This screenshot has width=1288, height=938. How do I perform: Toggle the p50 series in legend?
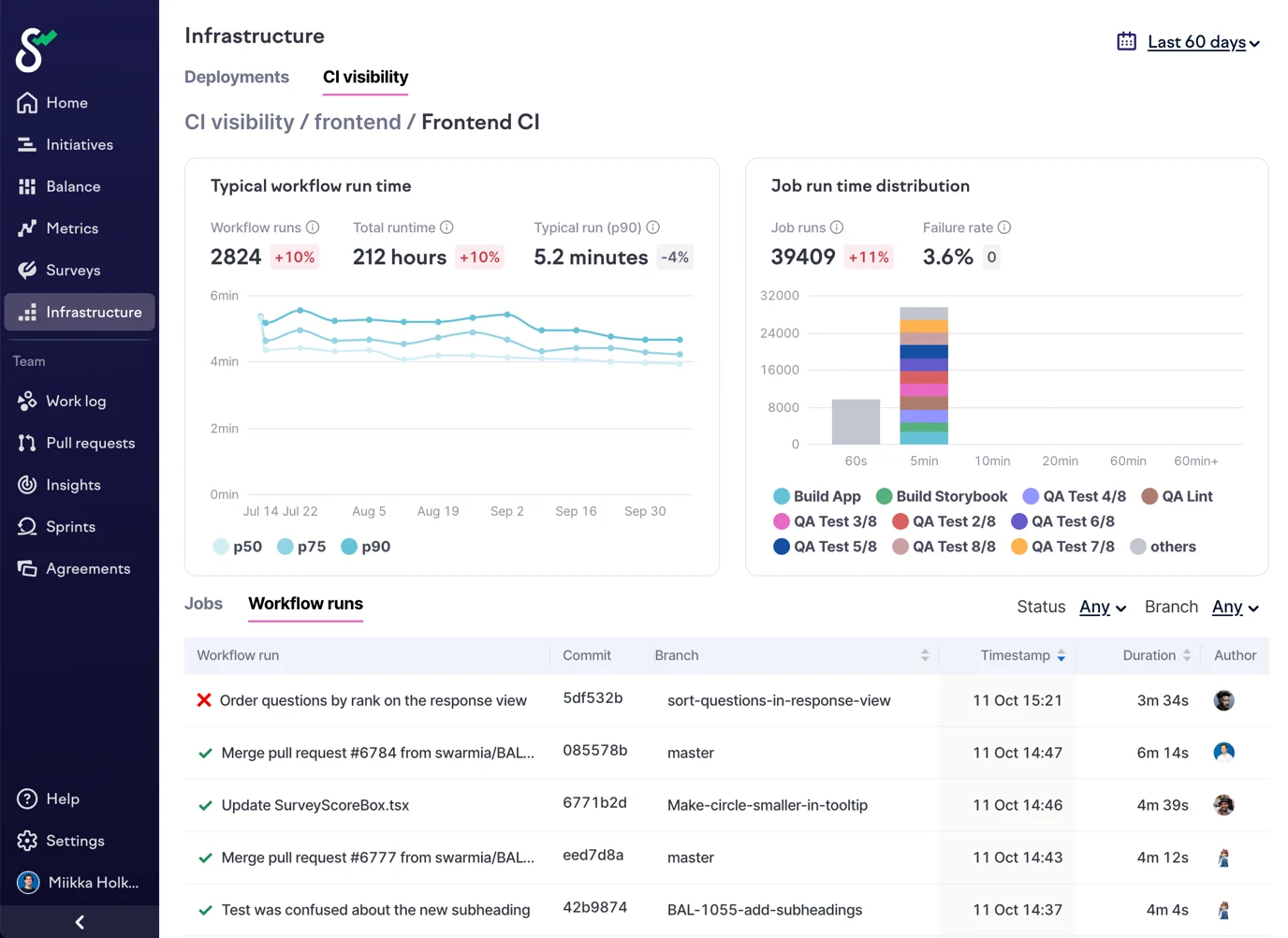(237, 547)
